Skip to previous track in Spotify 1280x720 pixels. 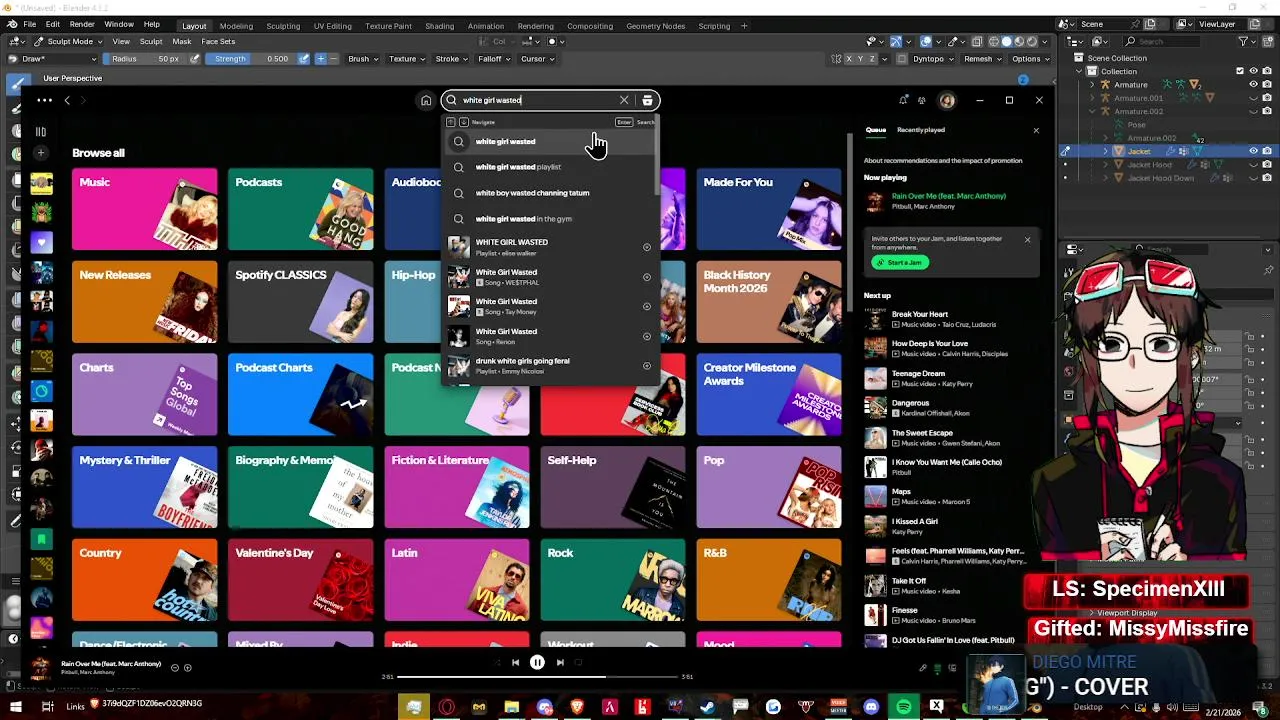(x=515, y=662)
